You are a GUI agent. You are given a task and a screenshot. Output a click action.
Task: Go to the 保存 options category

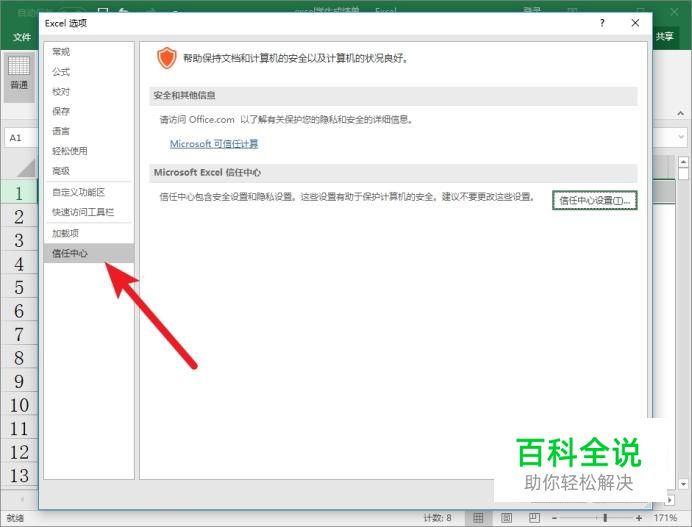click(61, 111)
